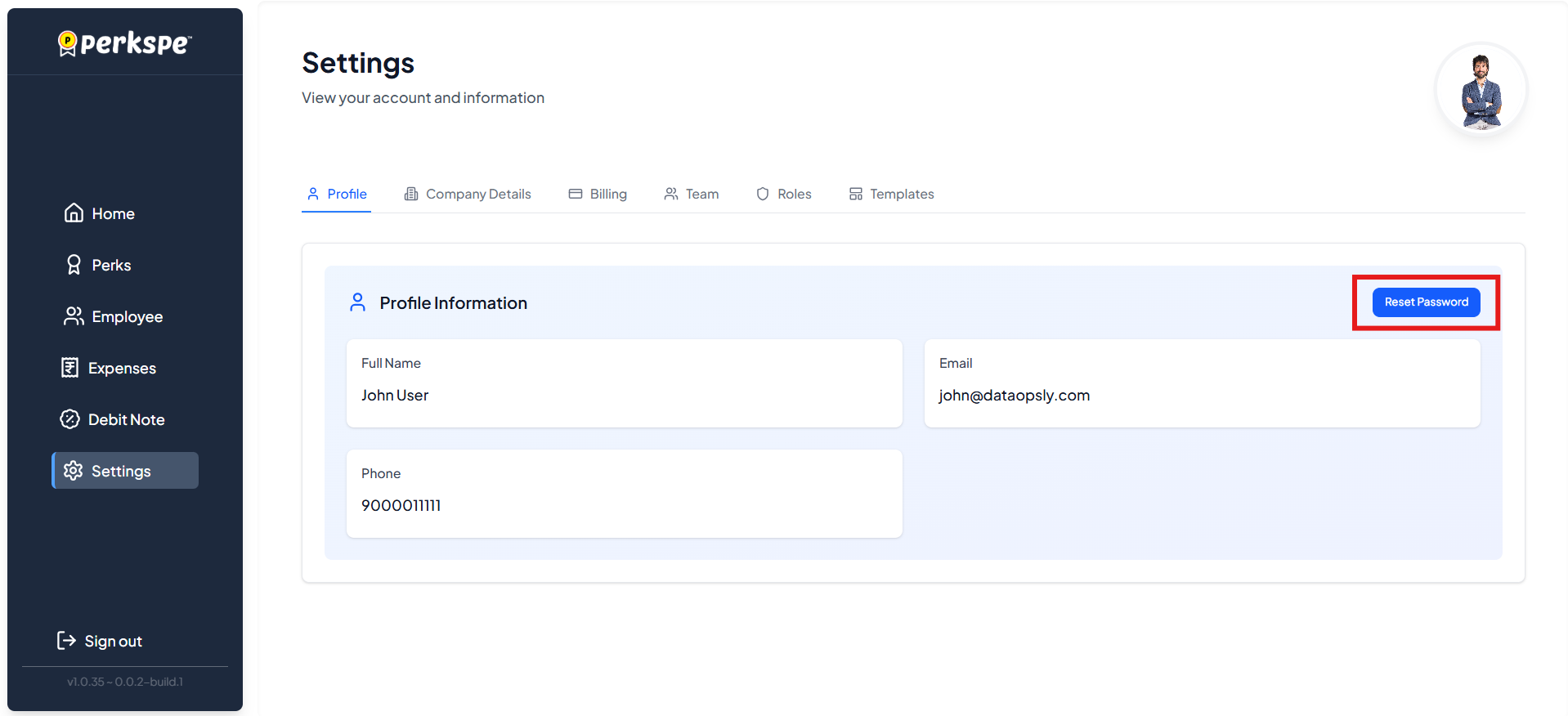Click the Home house icon
The width and height of the screenshot is (1568, 716).
(x=74, y=213)
